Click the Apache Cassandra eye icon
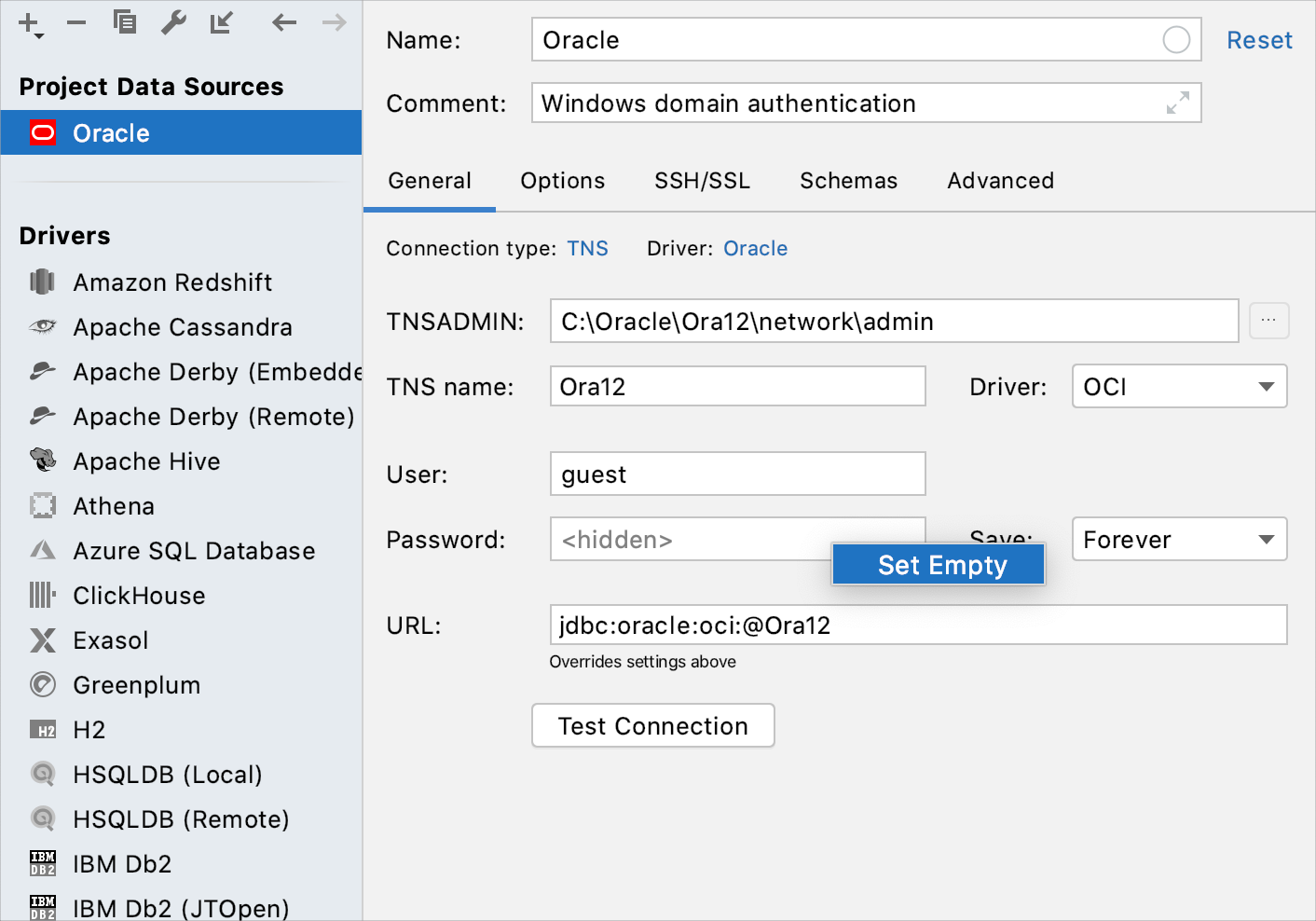The image size is (1316, 921). [42, 326]
